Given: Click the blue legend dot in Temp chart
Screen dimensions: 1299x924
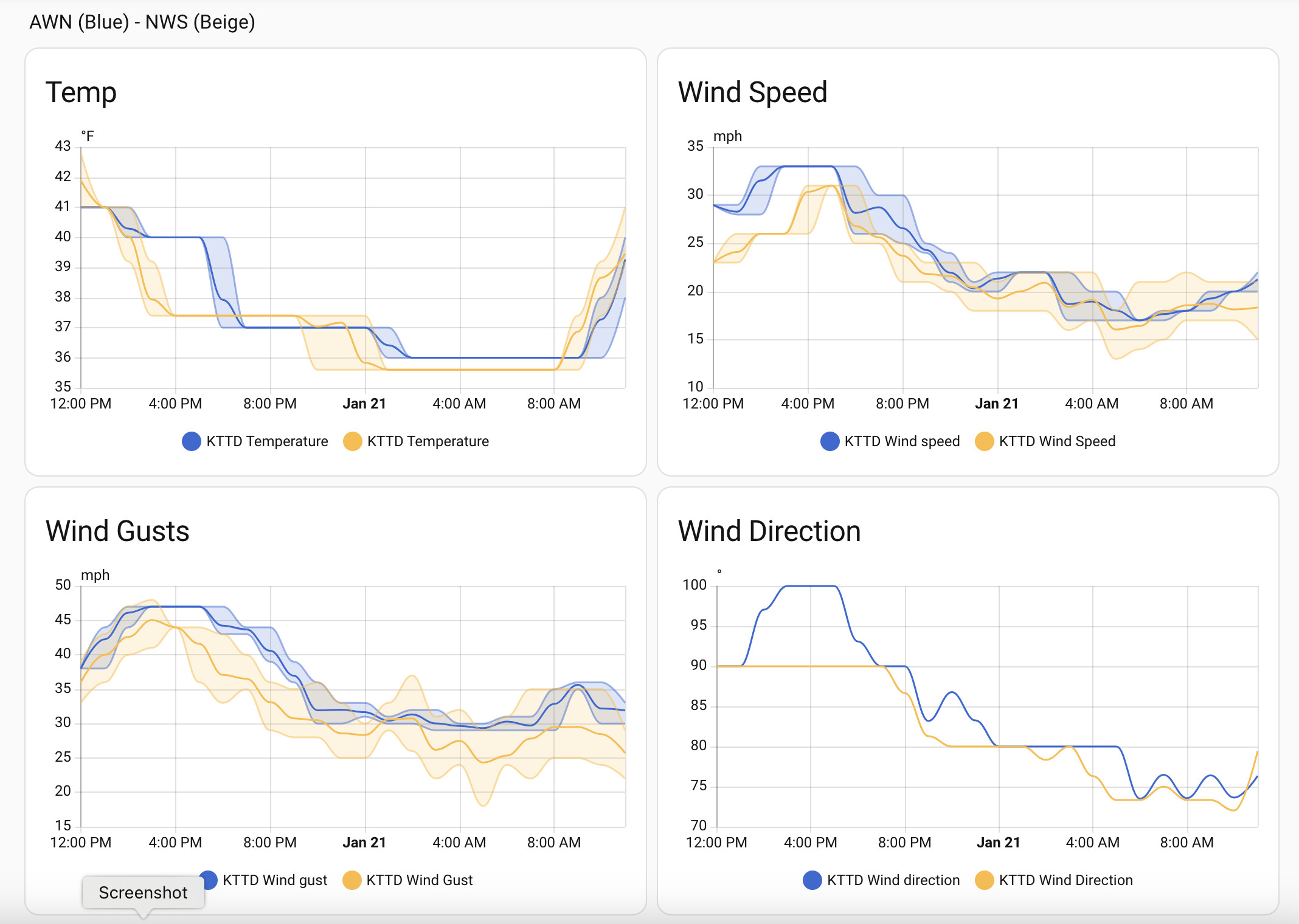Looking at the screenshot, I should coord(192,441).
